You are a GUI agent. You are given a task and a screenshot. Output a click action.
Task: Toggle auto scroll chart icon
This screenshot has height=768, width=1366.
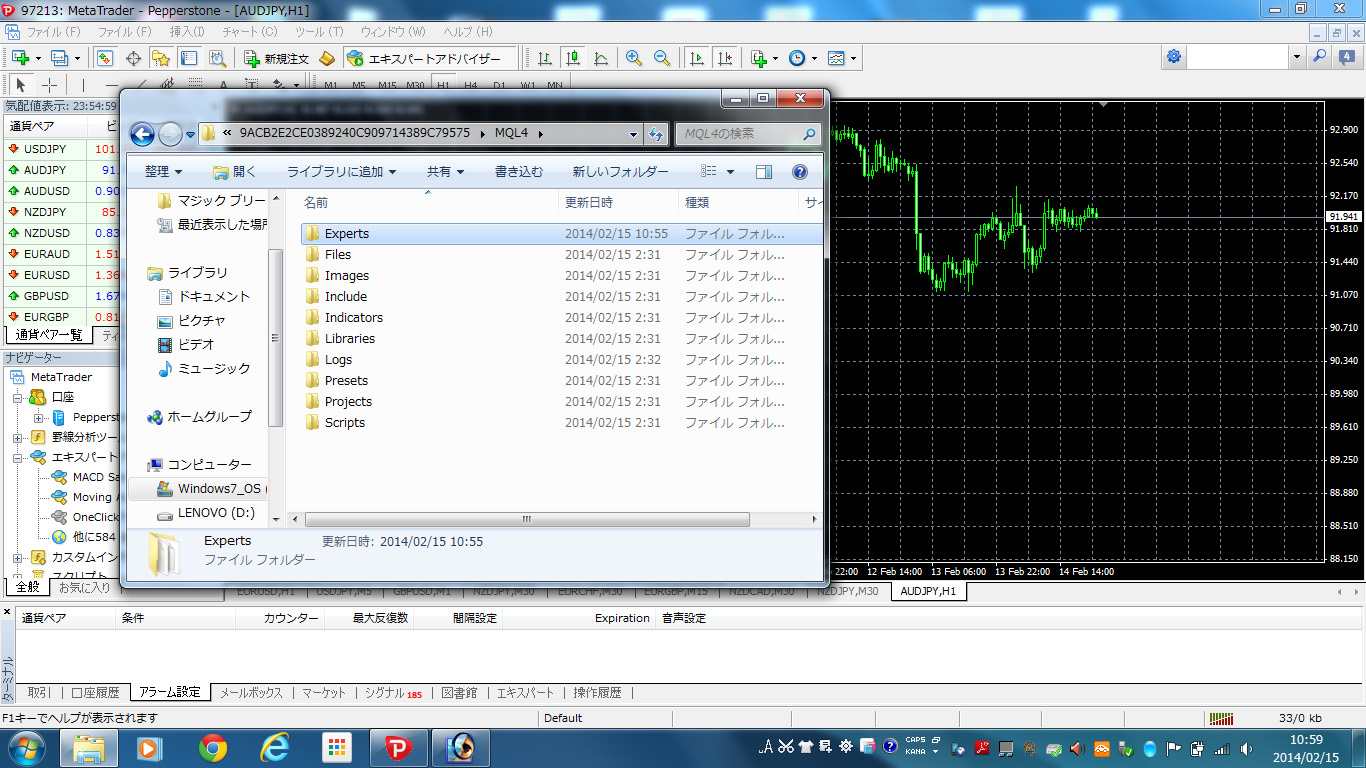click(695, 58)
